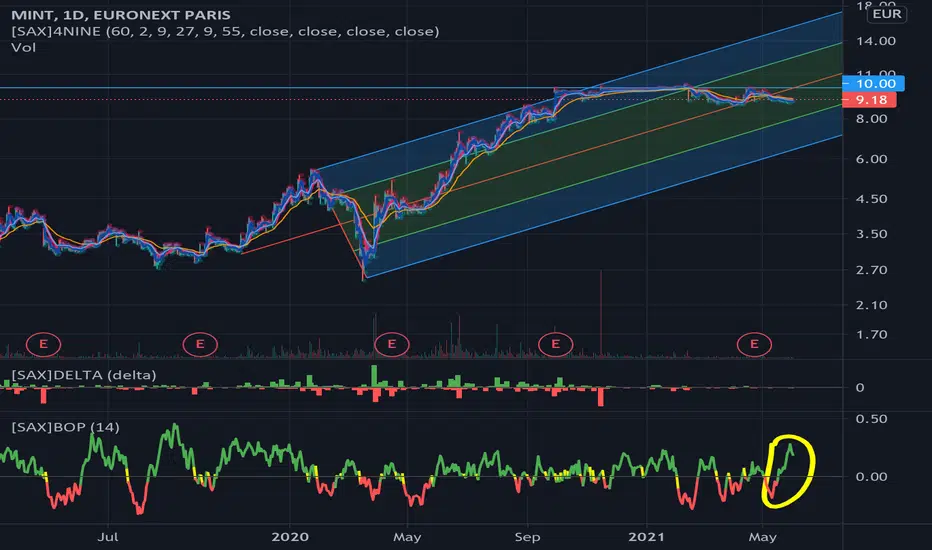Click the 2020 time axis label

point(290,538)
